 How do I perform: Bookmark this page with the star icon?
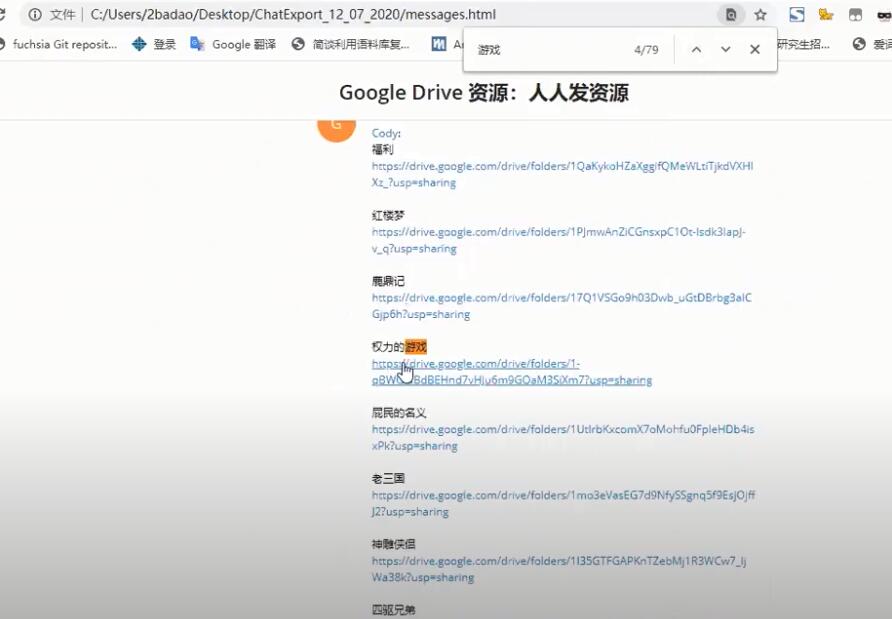pos(761,15)
